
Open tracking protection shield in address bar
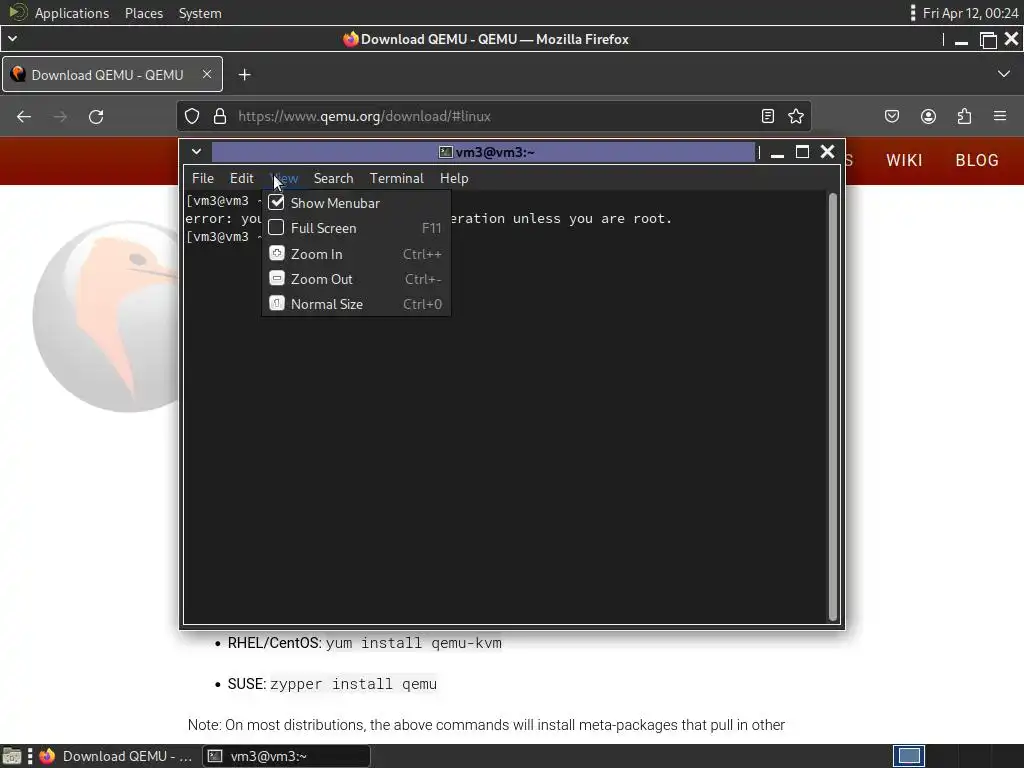point(191,116)
